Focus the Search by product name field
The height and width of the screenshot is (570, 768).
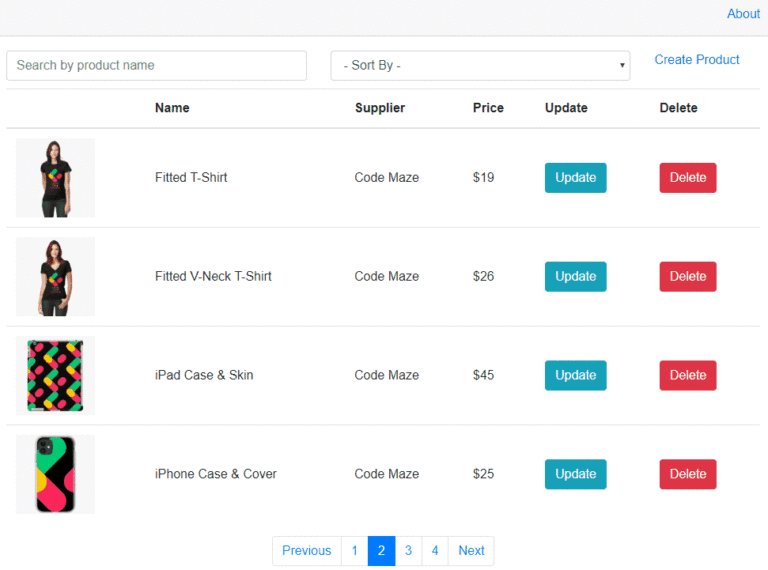pos(156,65)
